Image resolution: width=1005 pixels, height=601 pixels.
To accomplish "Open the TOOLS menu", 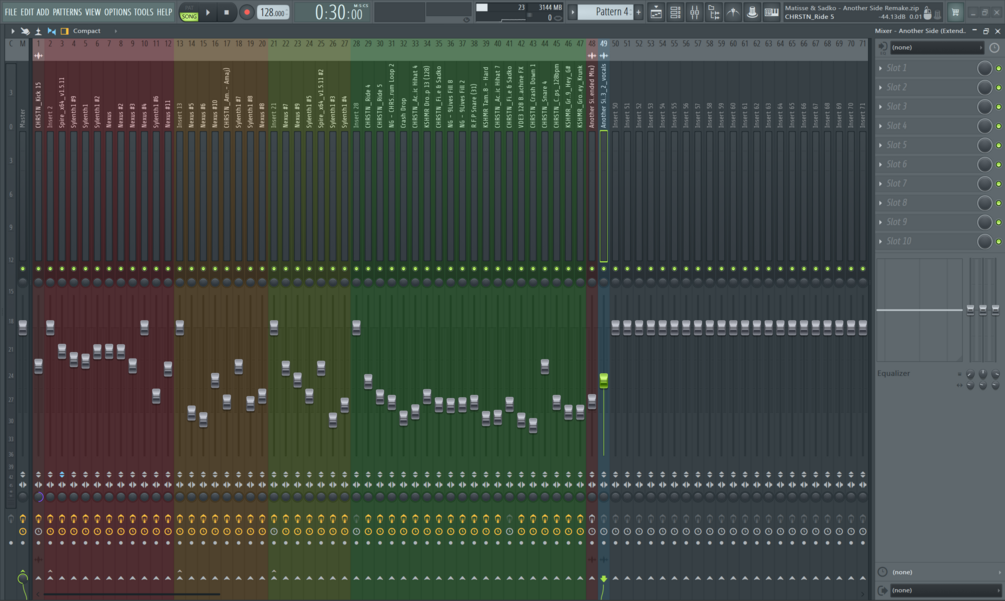I will click(x=143, y=12).
